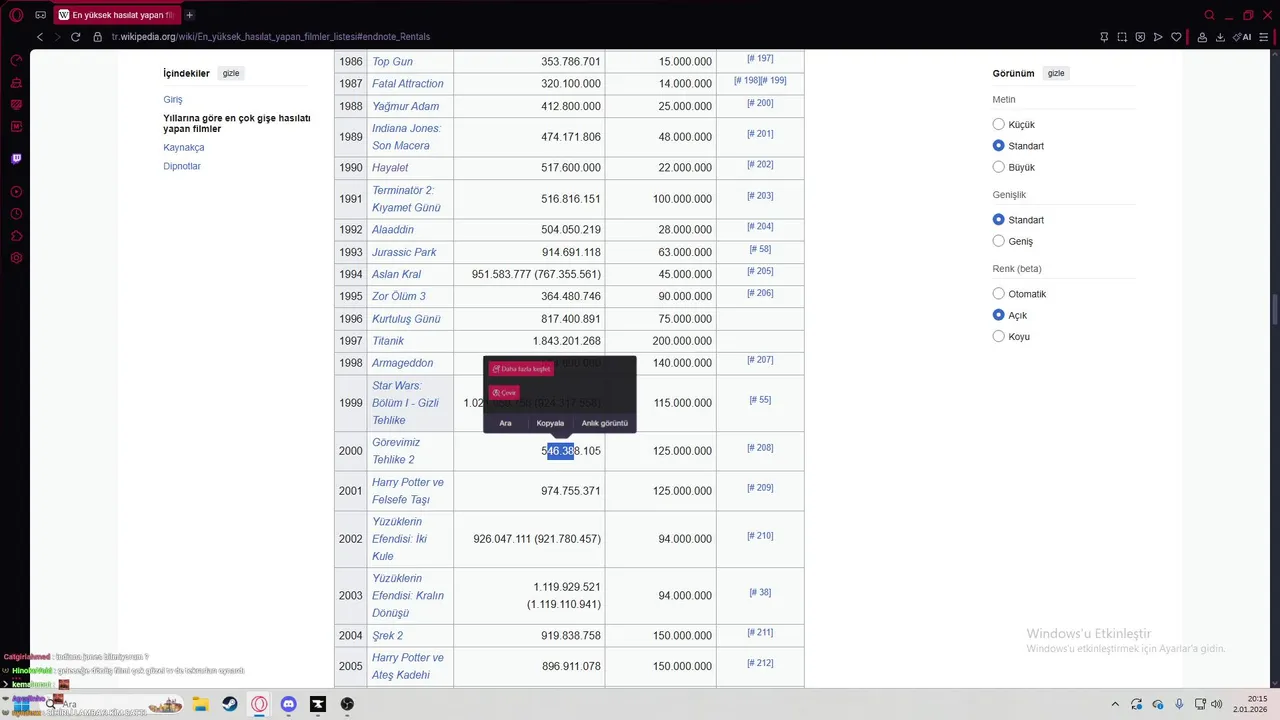Open the Opera main menu logo
Viewport: 1280px width, 720px height.
(16, 15)
